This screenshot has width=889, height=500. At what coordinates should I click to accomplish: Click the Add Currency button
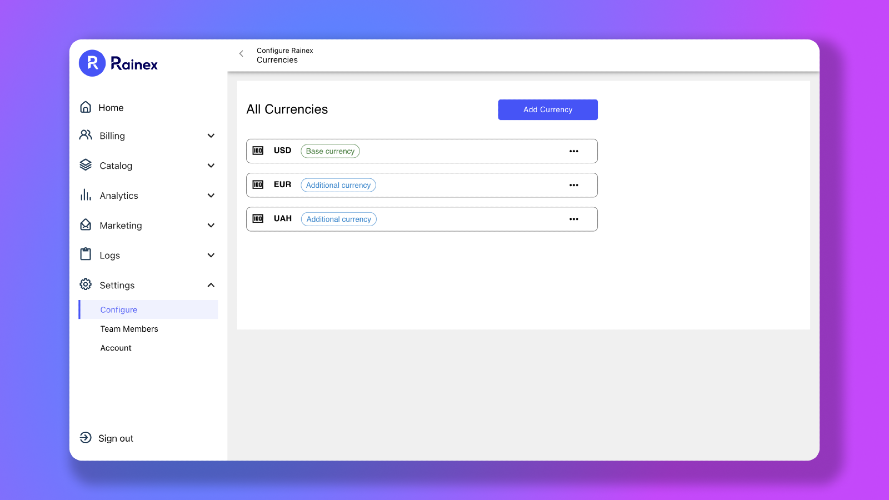point(548,109)
